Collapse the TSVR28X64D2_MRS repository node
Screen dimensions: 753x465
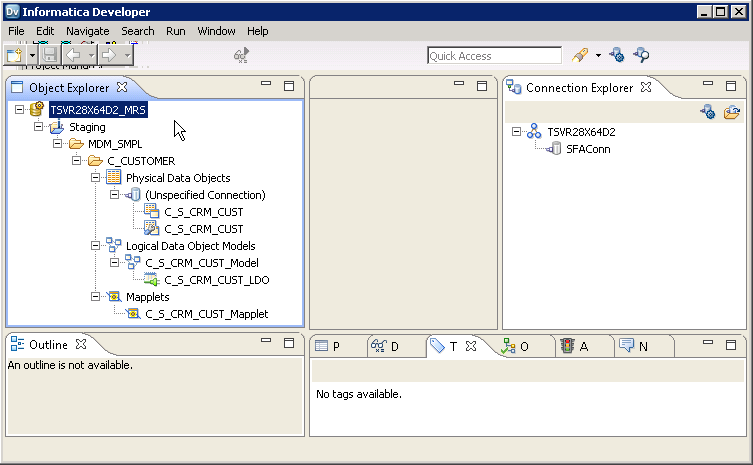pyautogui.click(x=19, y=110)
